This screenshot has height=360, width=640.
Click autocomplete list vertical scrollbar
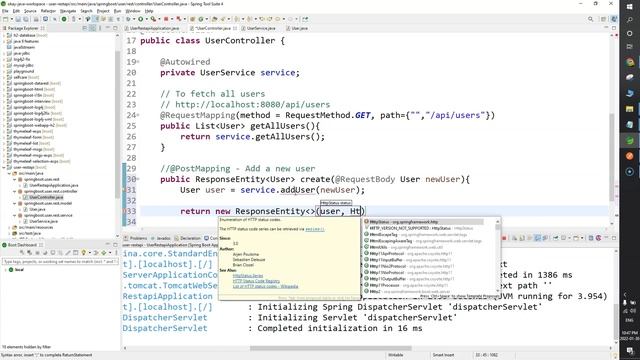tap(498, 255)
